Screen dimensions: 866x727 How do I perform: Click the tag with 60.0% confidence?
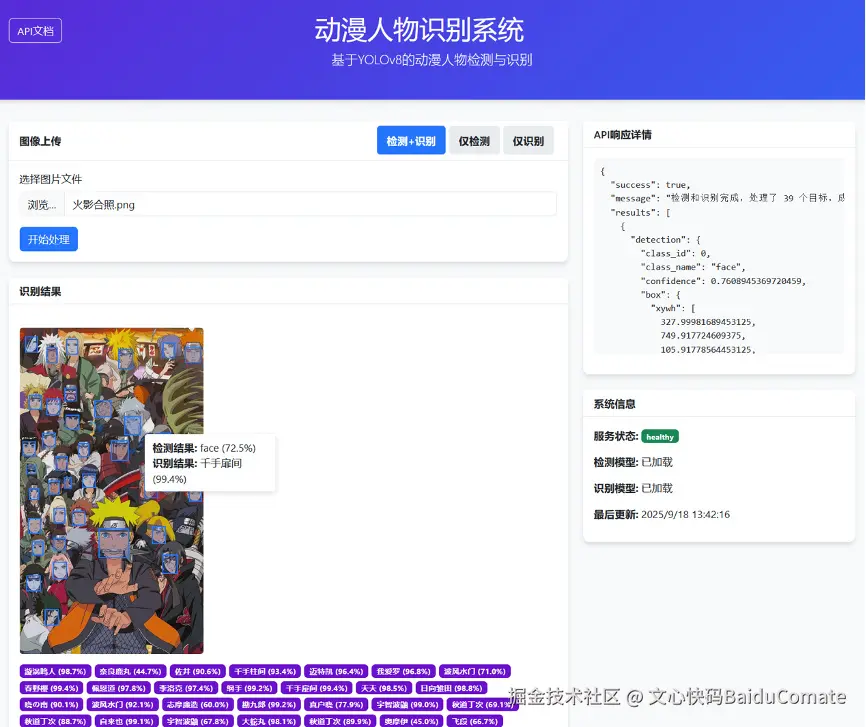198,704
